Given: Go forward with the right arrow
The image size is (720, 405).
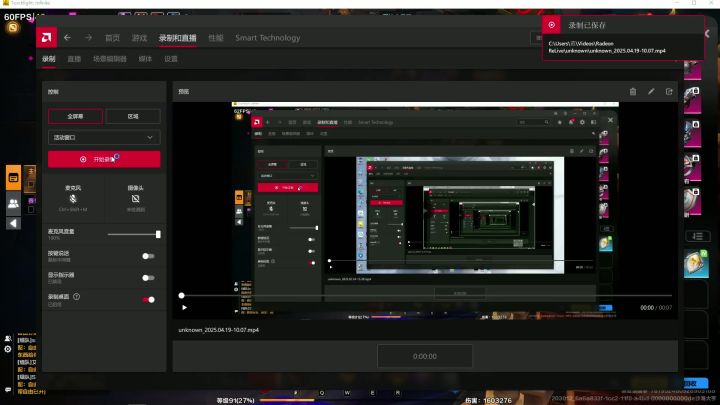Looking at the screenshot, I should click(x=88, y=38).
